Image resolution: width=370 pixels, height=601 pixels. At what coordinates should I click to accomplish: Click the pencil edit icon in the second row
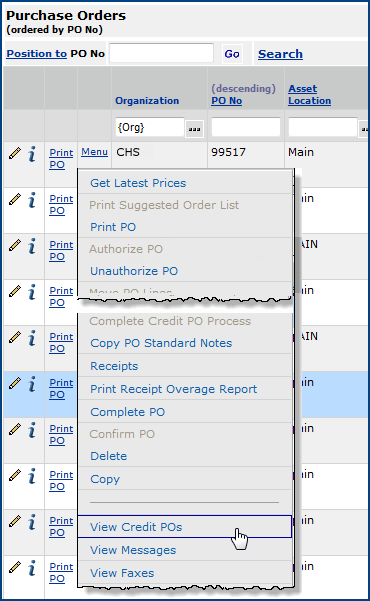click(15, 200)
